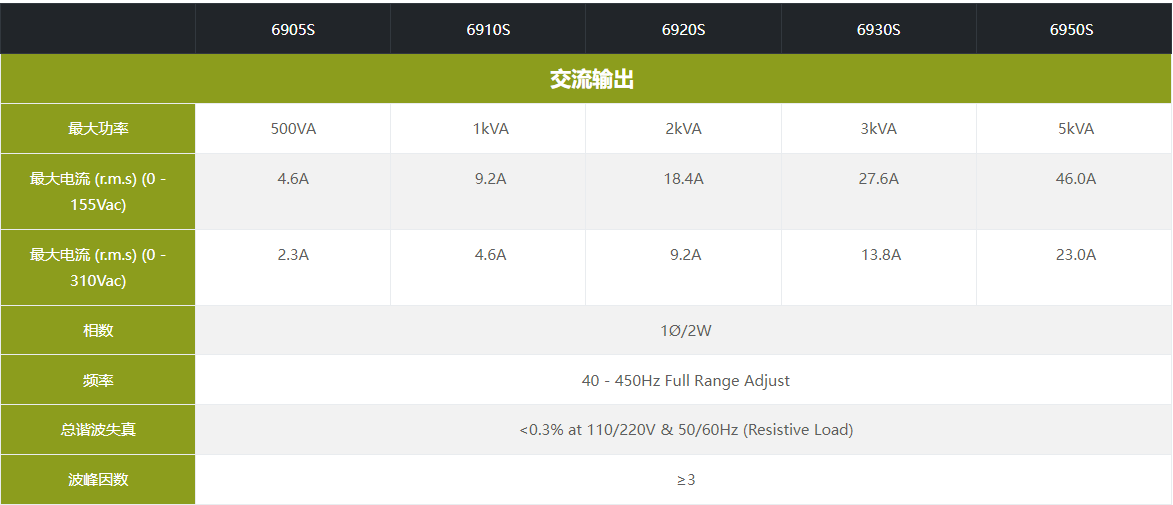
Task: Click the 6950S column header
Action: point(1071,30)
